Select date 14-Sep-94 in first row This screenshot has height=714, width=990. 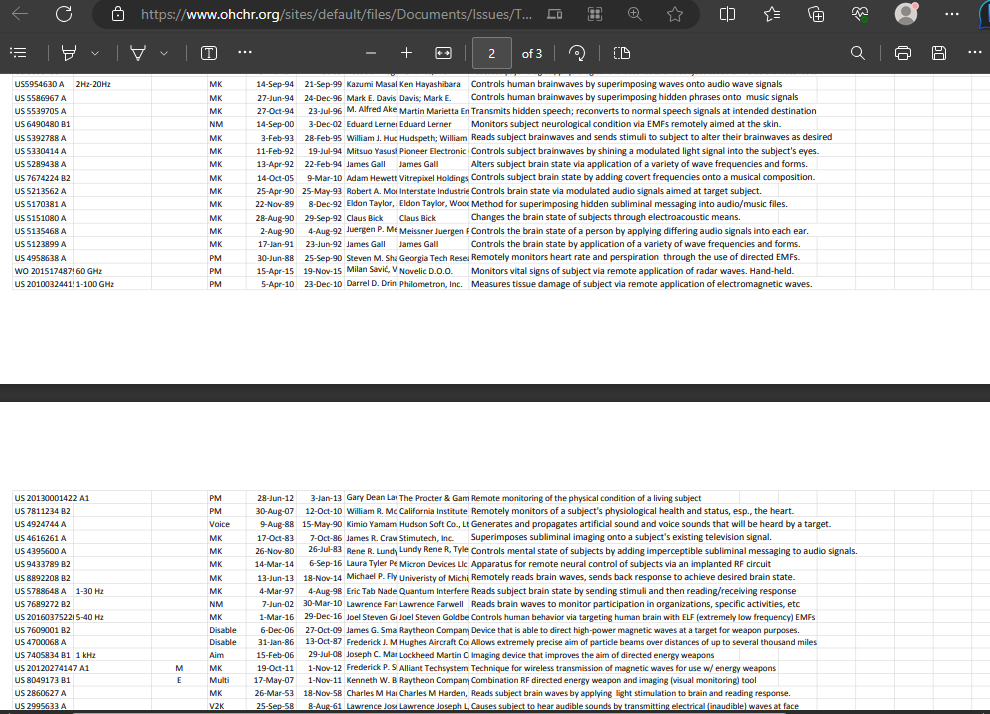pyautogui.click(x=275, y=84)
